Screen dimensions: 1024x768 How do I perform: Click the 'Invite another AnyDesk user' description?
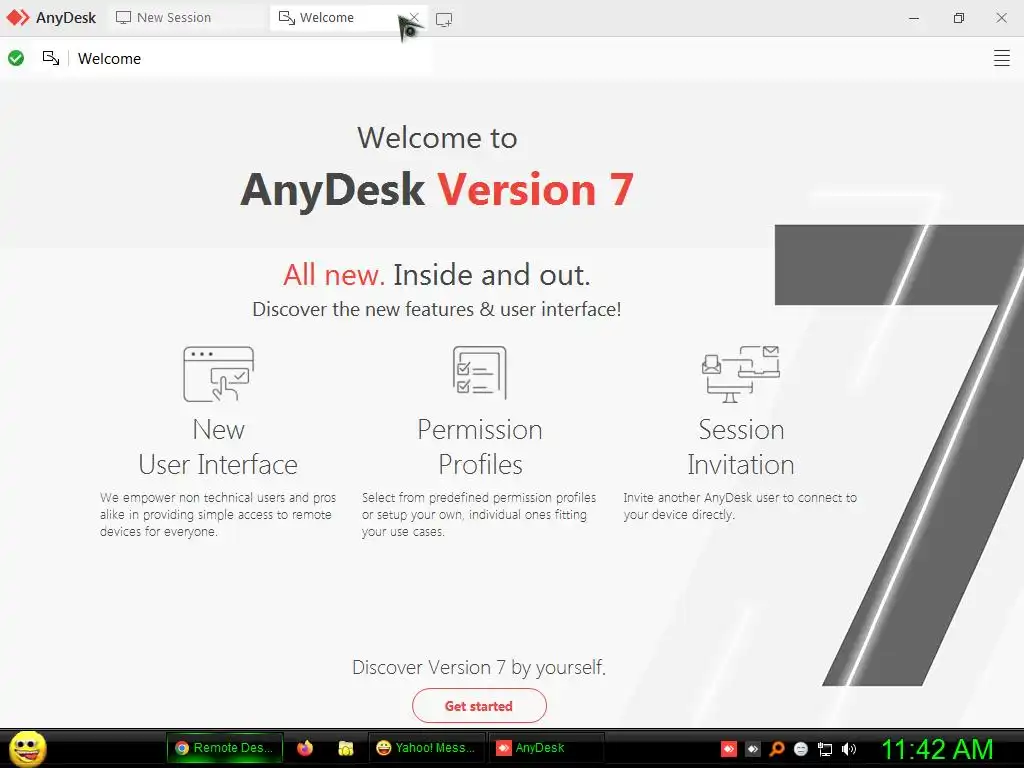[740, 506]
